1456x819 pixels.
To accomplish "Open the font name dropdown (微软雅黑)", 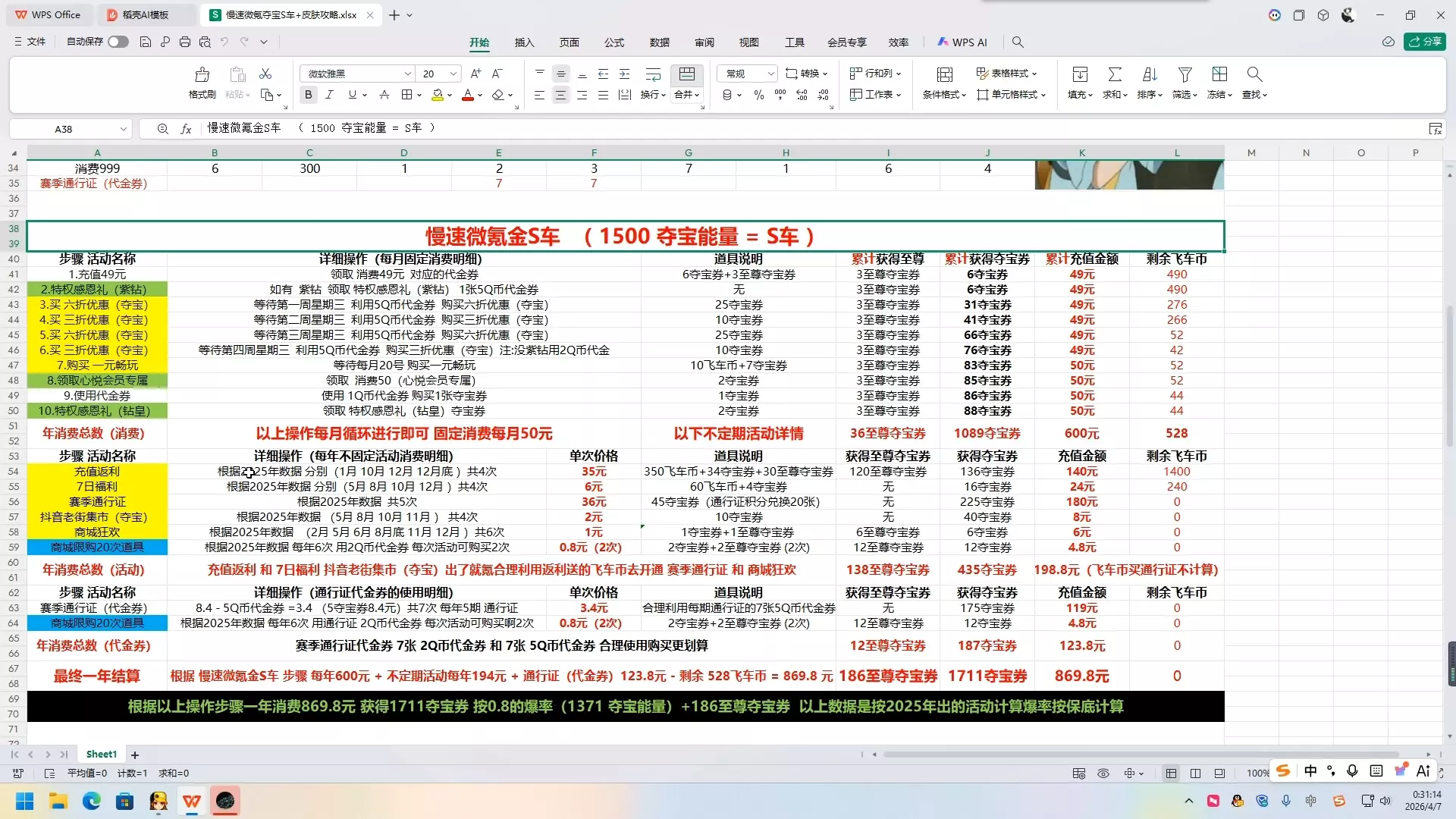I will pos(407,74).
